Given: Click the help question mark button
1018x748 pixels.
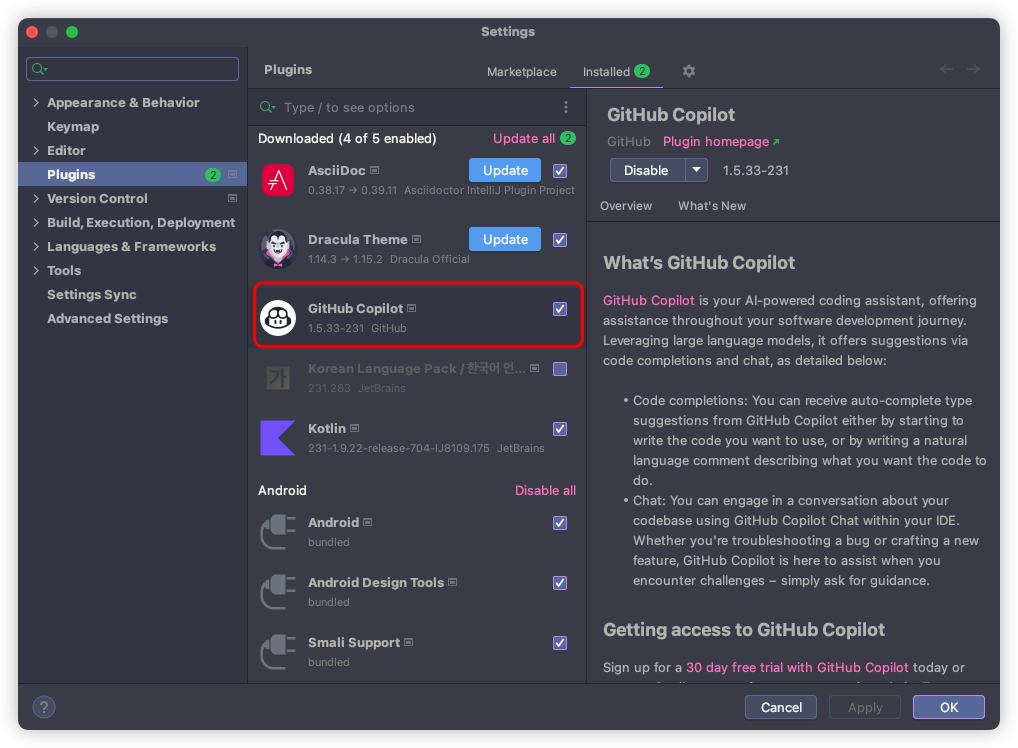Looking at the screenshot, I should click(44, 707).
